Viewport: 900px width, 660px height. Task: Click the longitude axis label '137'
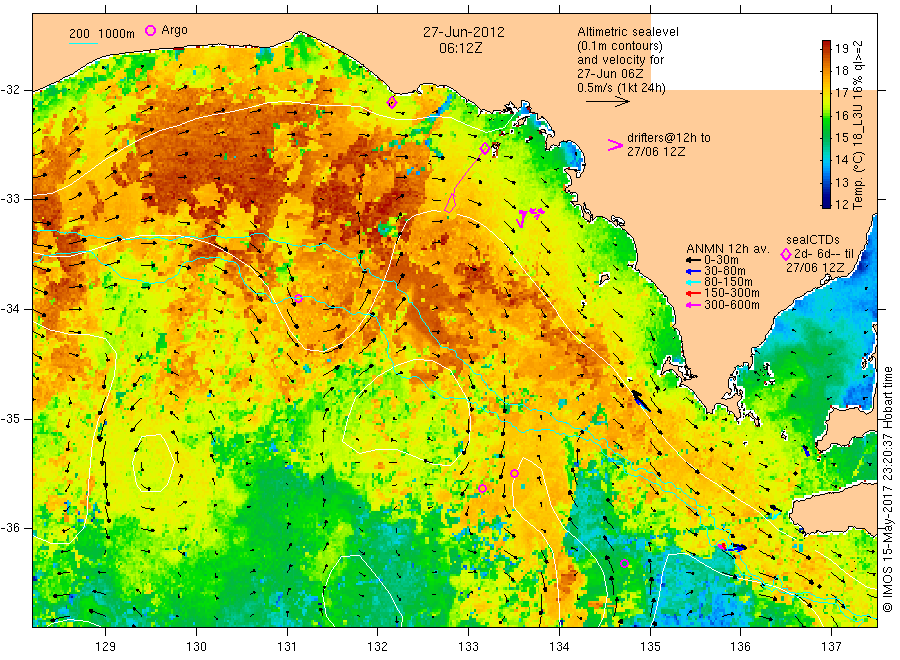pos(831,647)
